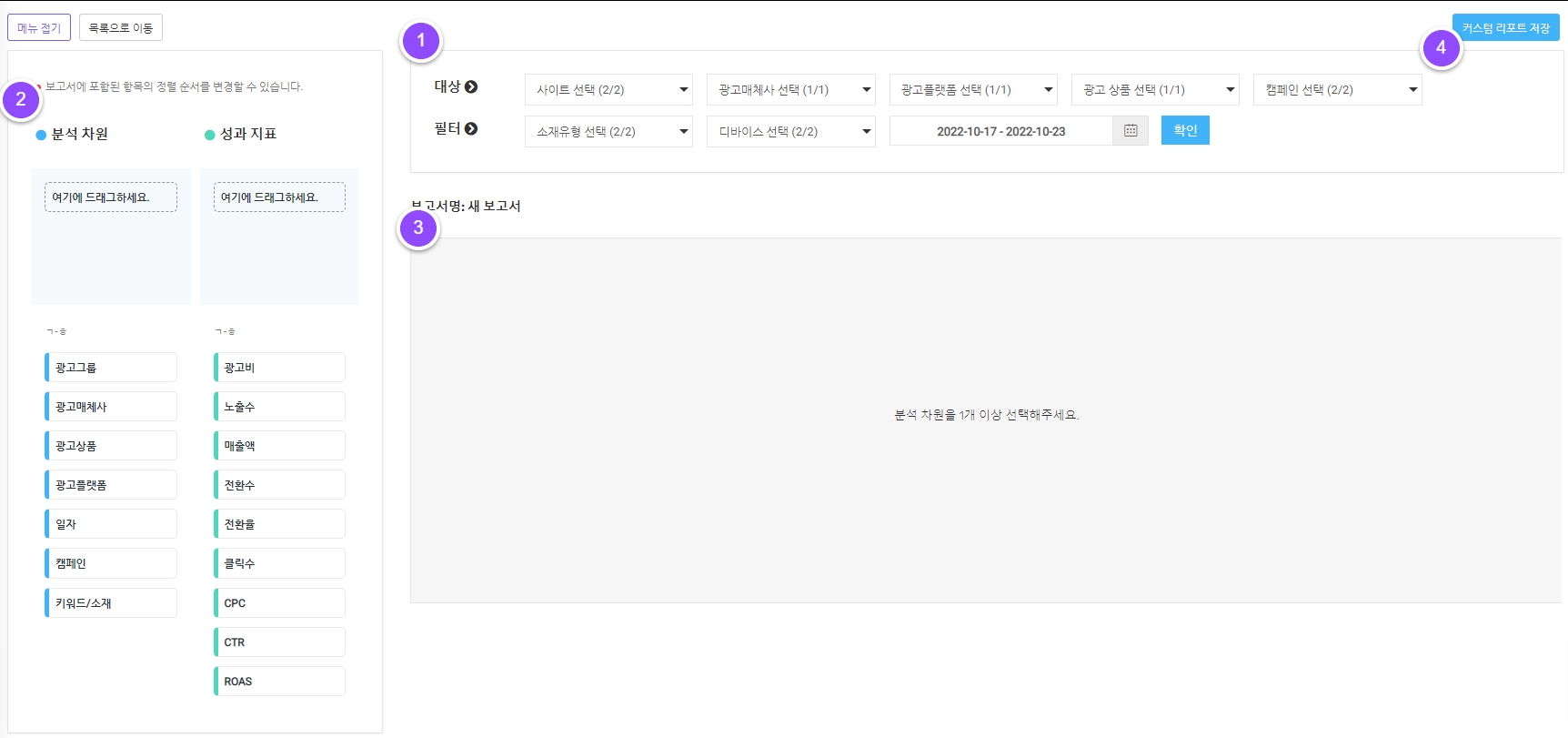Click the 메뉴 접기 button

pos(39,28)
